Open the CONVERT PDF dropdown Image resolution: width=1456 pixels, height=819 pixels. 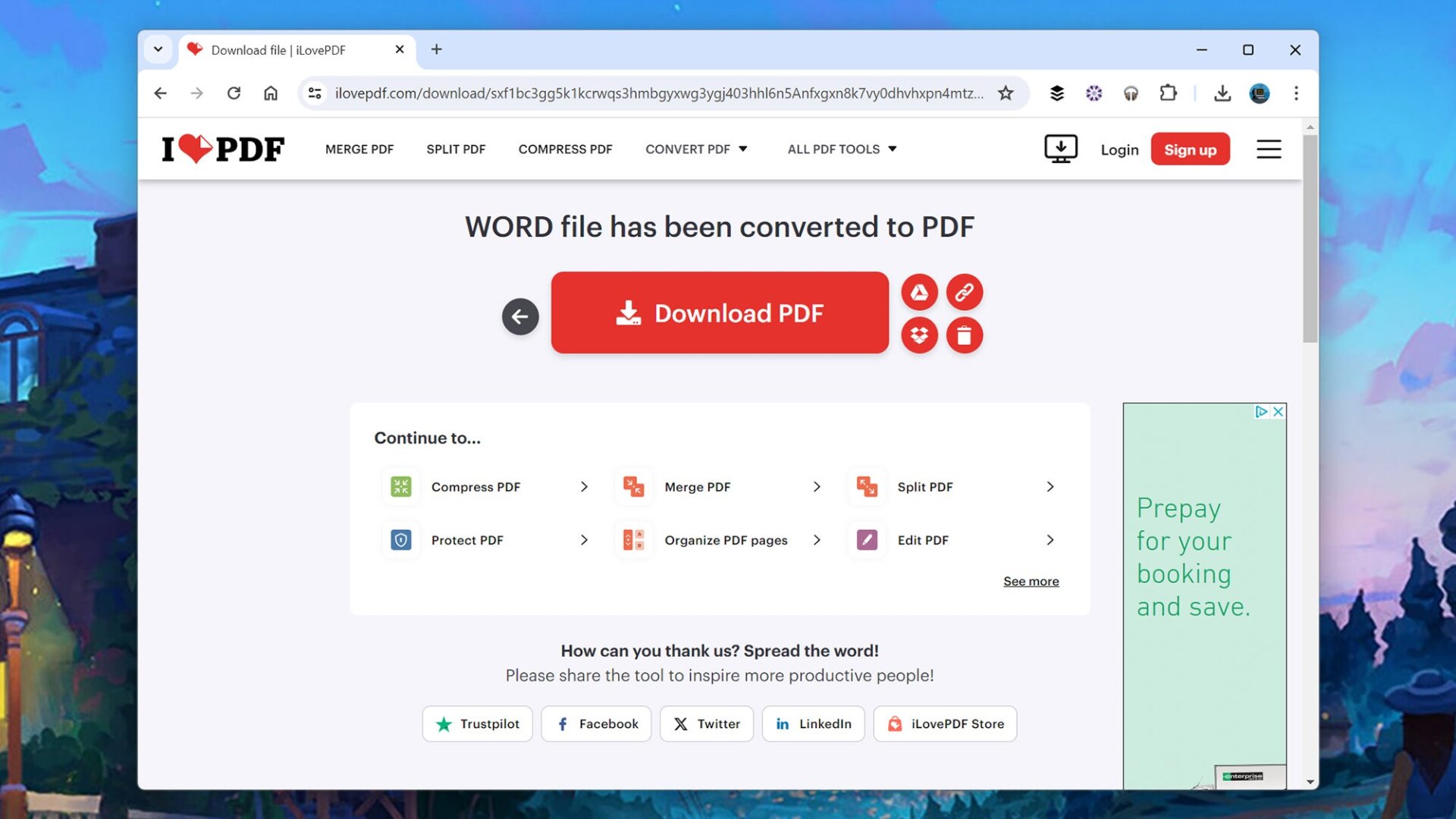pyautogui.click(x=696, y=149)
